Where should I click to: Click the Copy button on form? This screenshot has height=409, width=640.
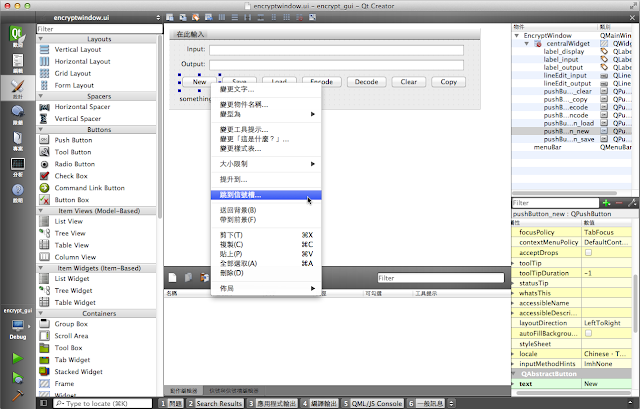(x=448, y=82)
